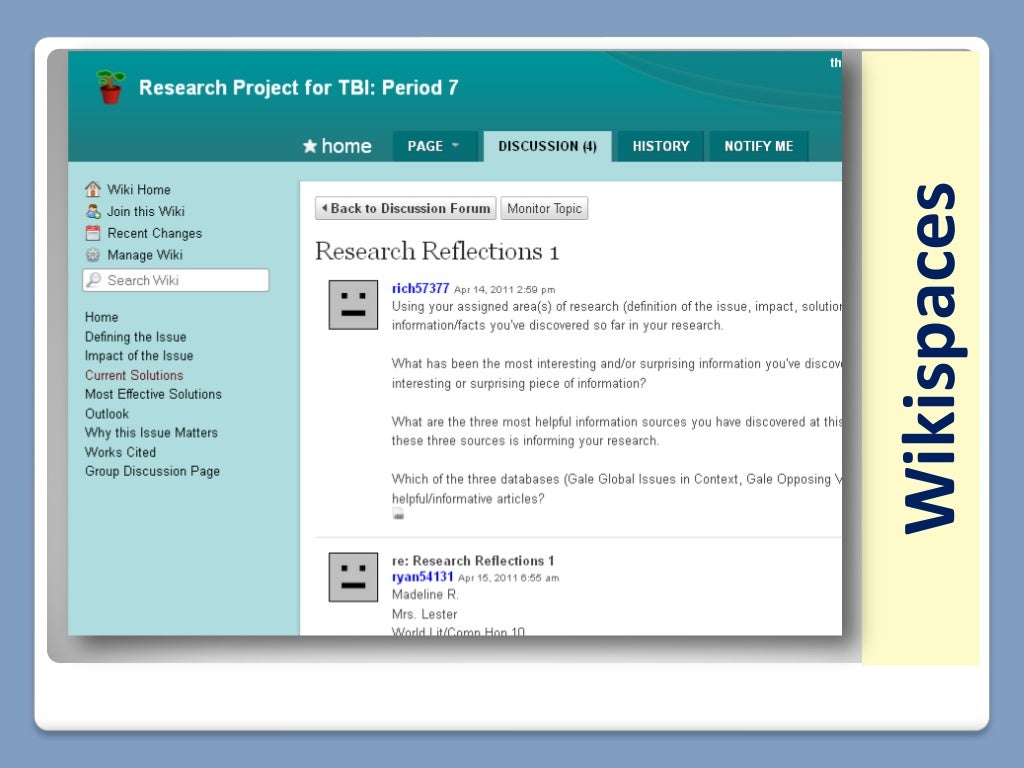Viewport: 1024px width, 768px height.
Task: Click Back to Discussion Forum button
Action: (x=406, y=208)
